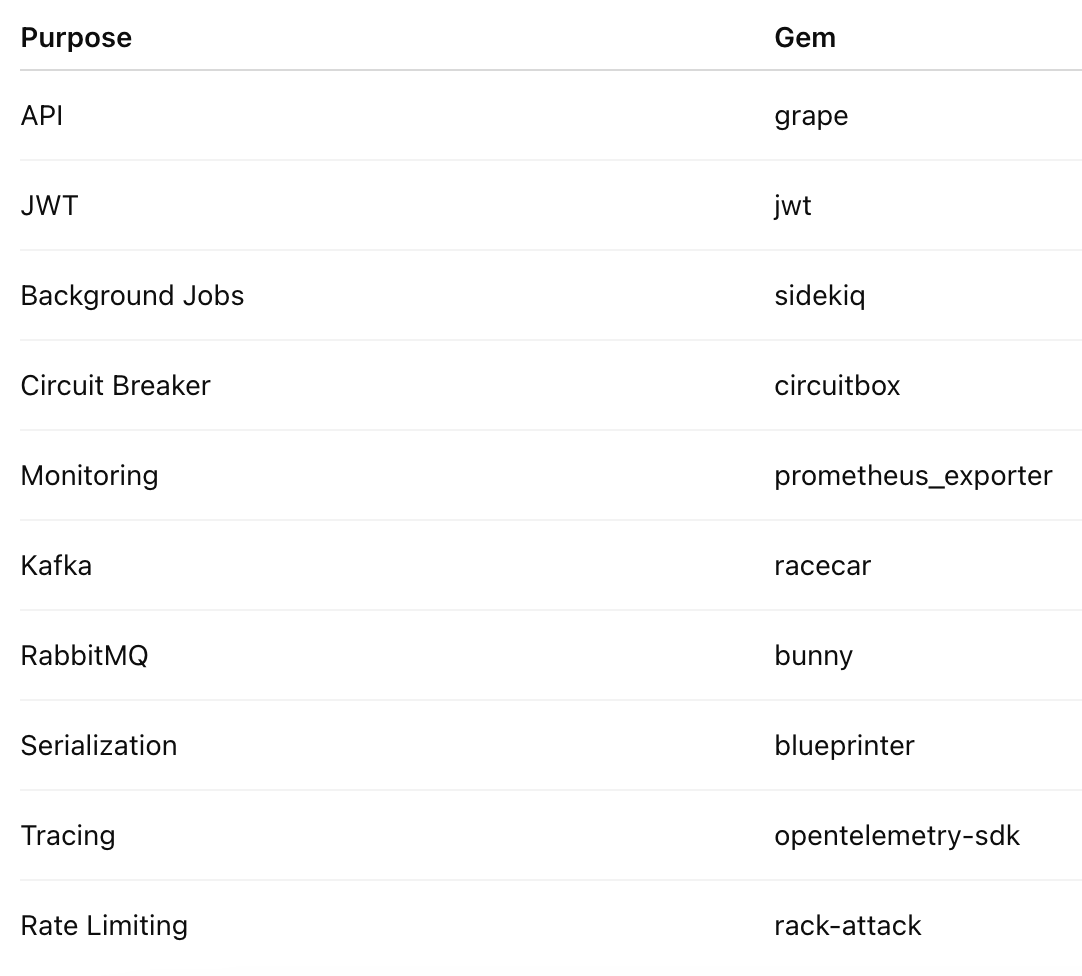This screenshot has height=976, width=1082.
Task: Select the Background Jobs row label
Action: pos(132,295)
